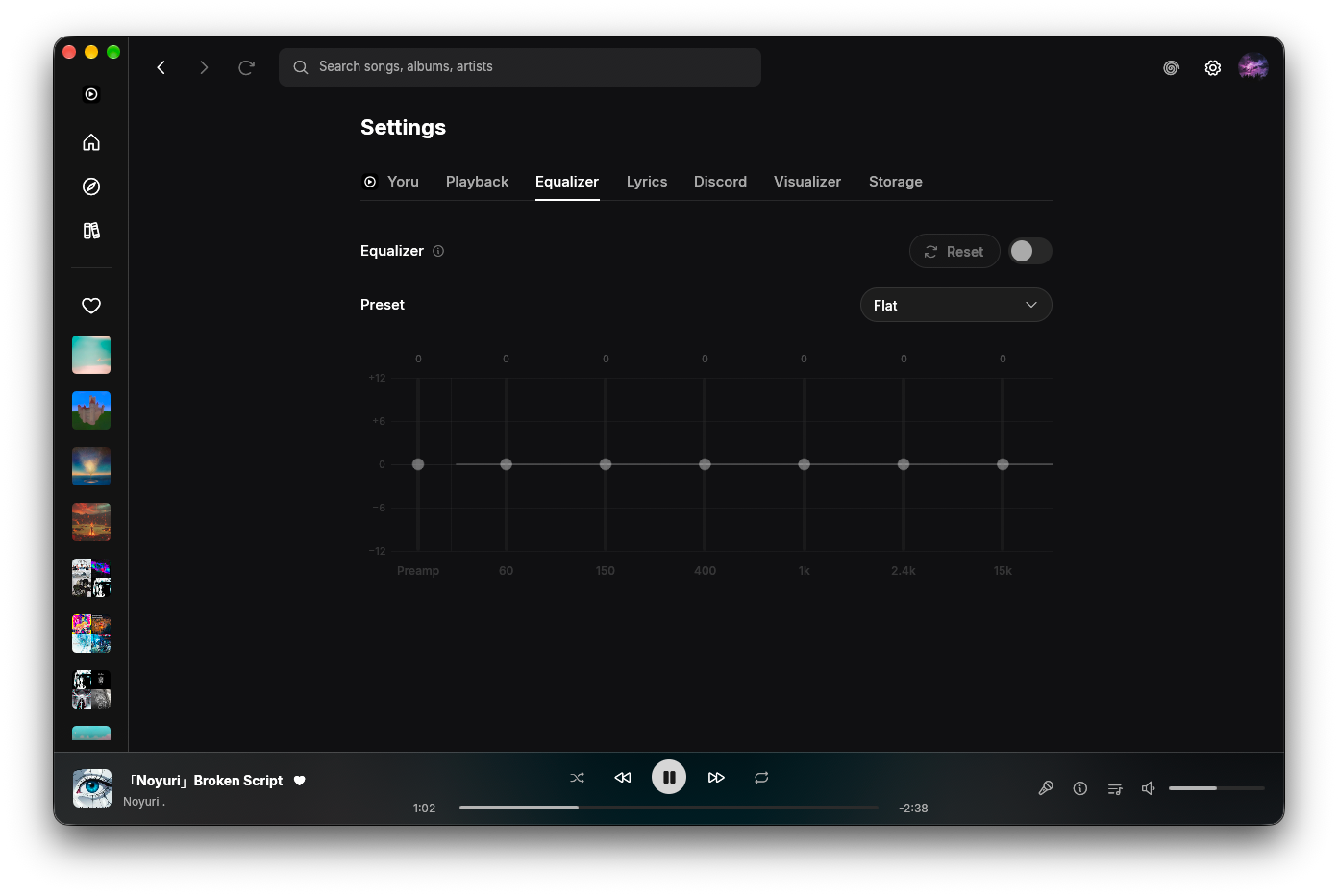Switch to the Discord tab
This screenshot has height=896, width=1338.
[720, 182]
